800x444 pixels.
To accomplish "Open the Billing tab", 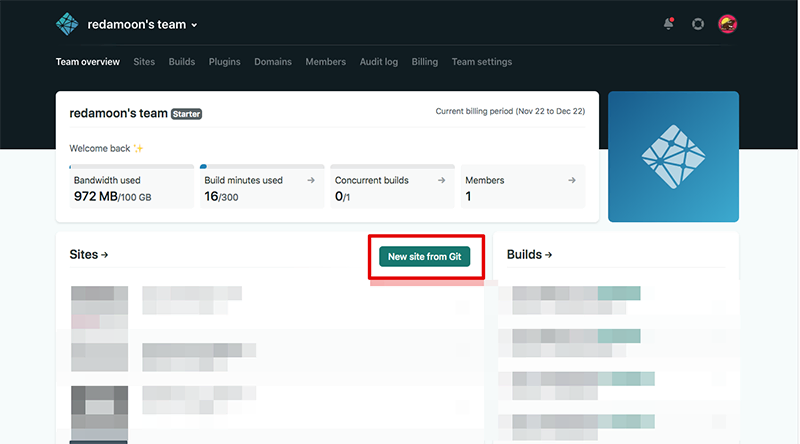I will click(x=424, y=62).
